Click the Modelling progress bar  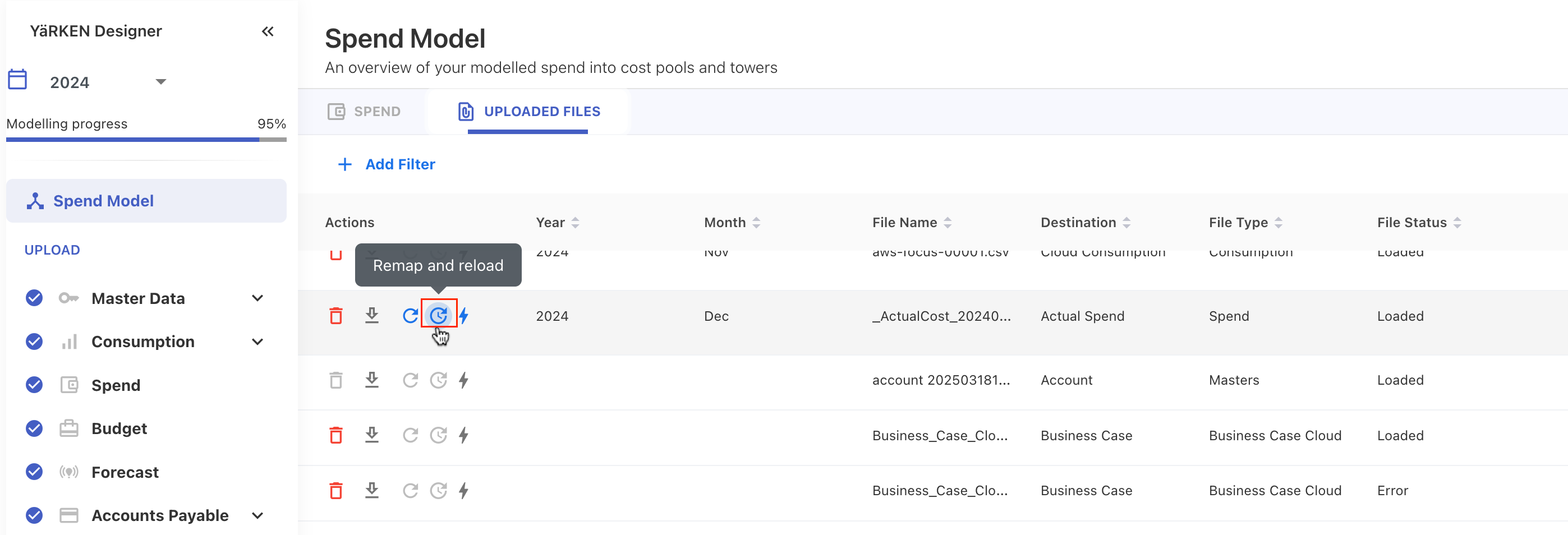(x=146, y=140)
